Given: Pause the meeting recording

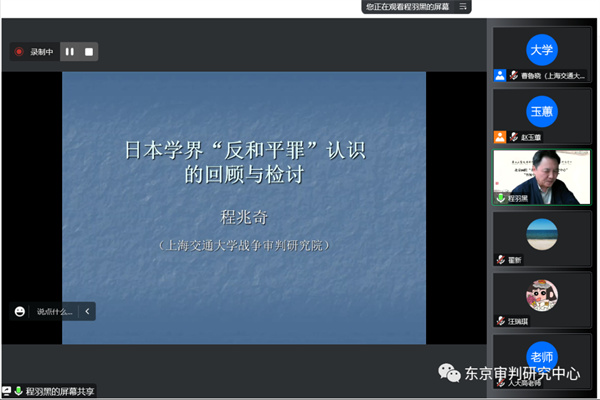Looking at the screenshot, I should (70, 51).
